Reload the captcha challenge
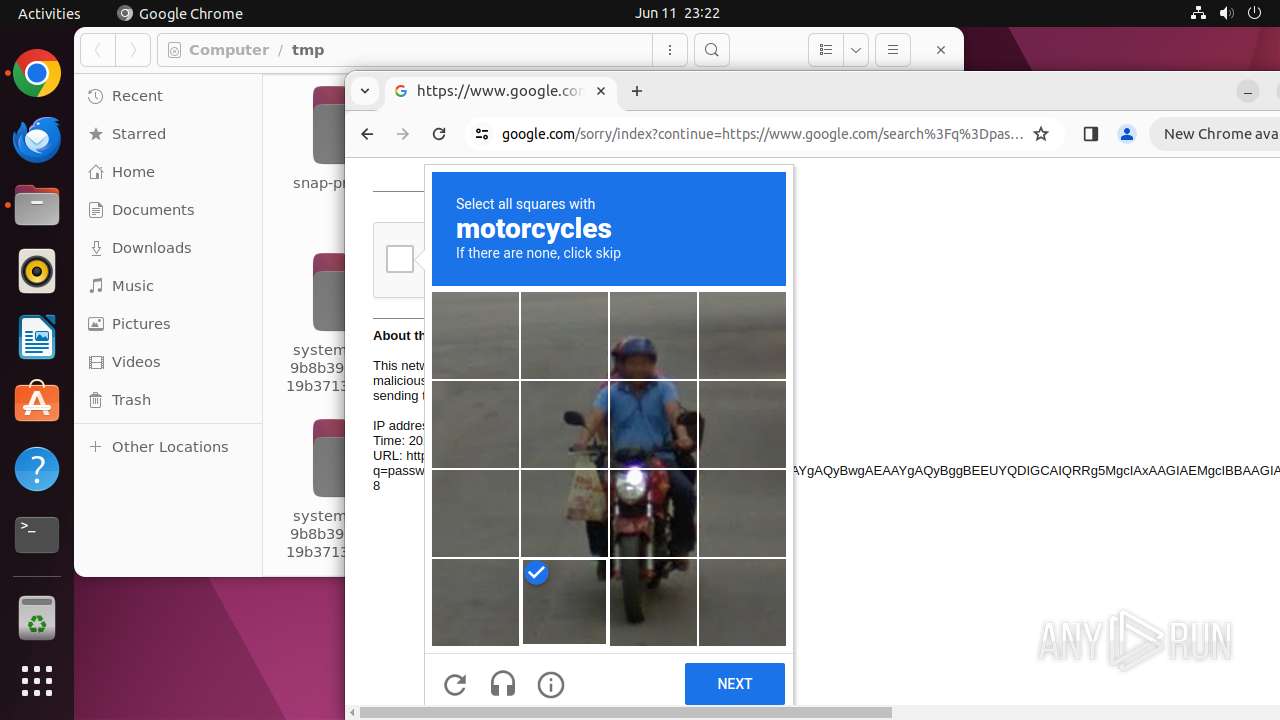The height and width of the screenshot is (720, 1280). [455, 684]
